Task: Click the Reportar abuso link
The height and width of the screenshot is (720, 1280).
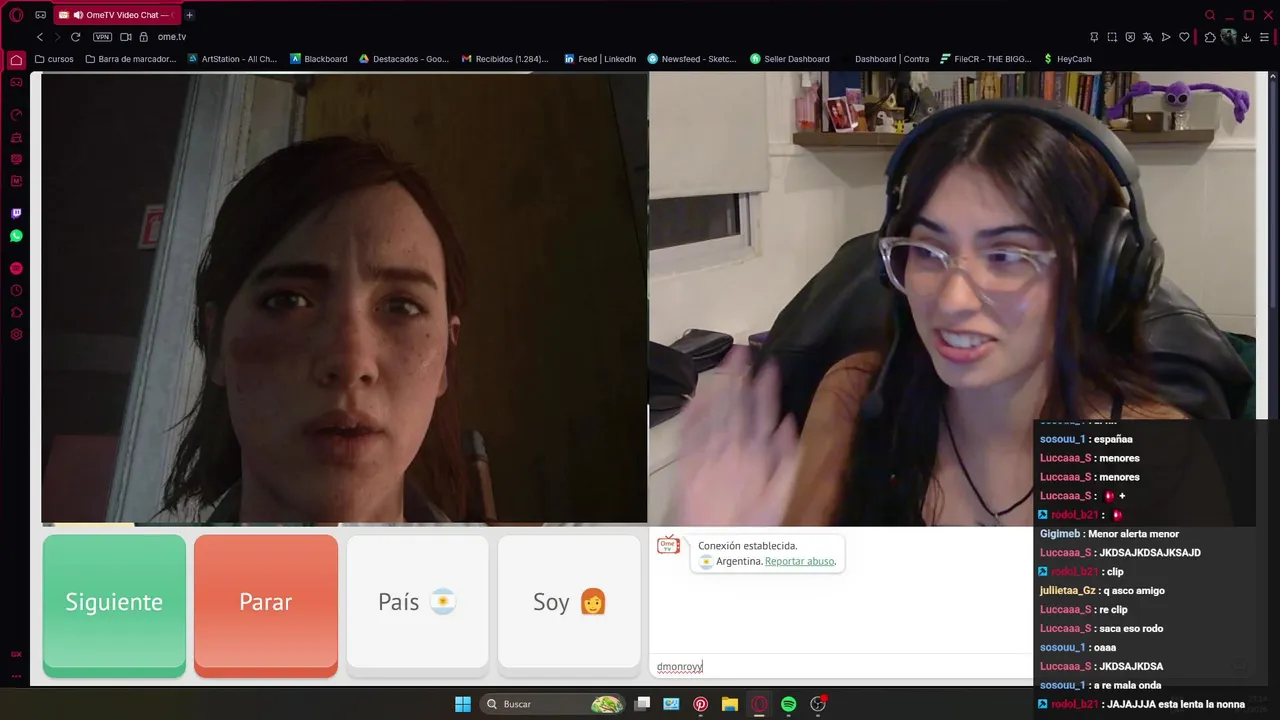Action: pyautogui.click(x=799, y=561)
